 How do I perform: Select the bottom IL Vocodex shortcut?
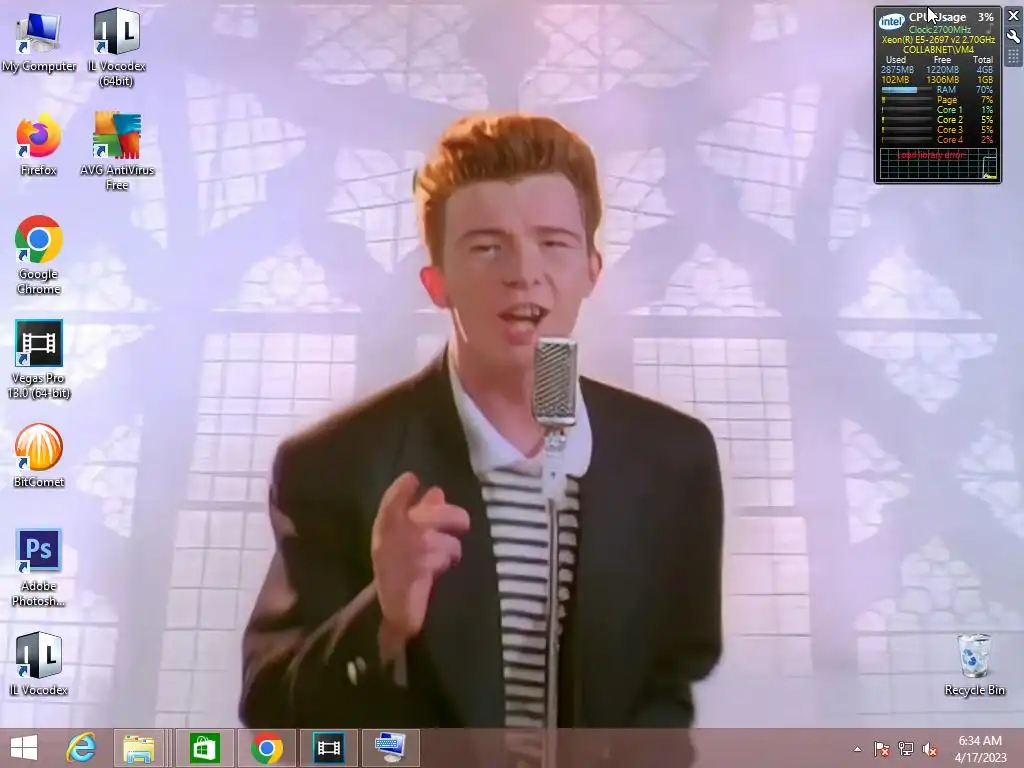point(39,664)
